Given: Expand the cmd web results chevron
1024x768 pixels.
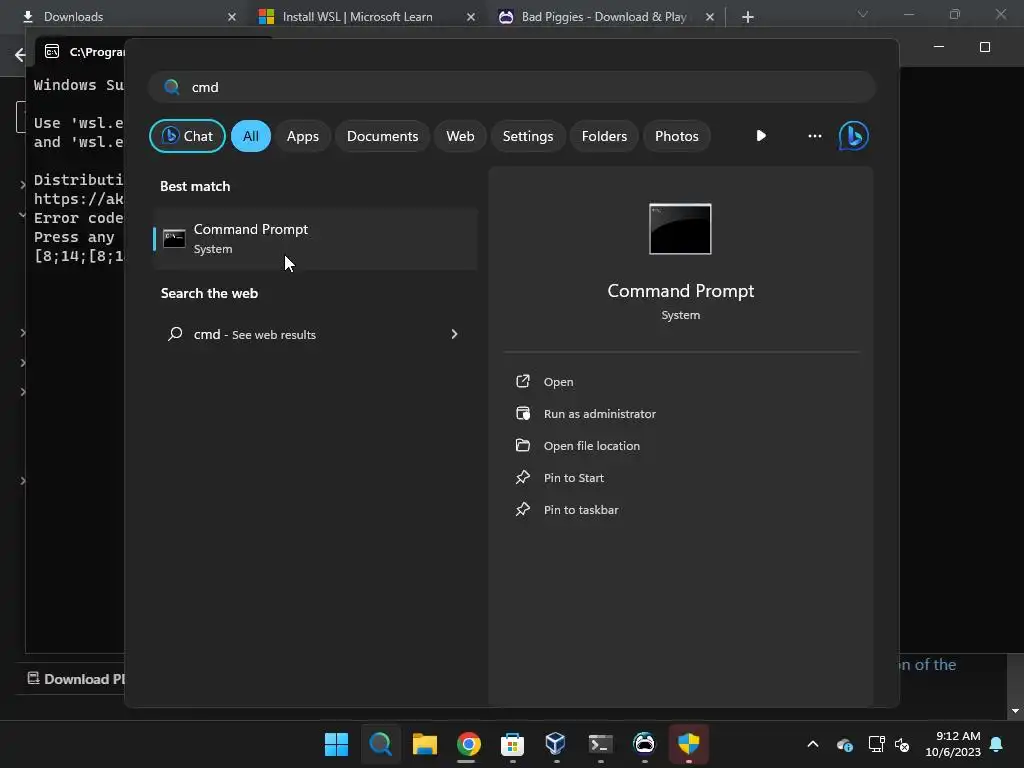Looking at the screenshot, I should (455, 334).
